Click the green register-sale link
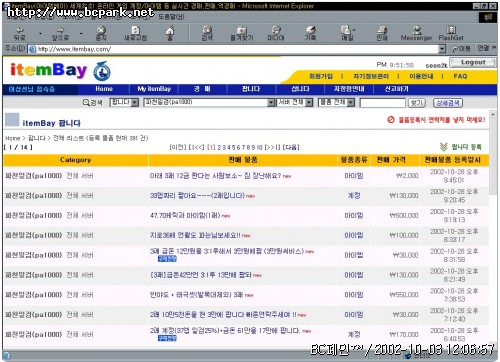The height and width of the screenshot is (362, 500). [x=461, y=147]
